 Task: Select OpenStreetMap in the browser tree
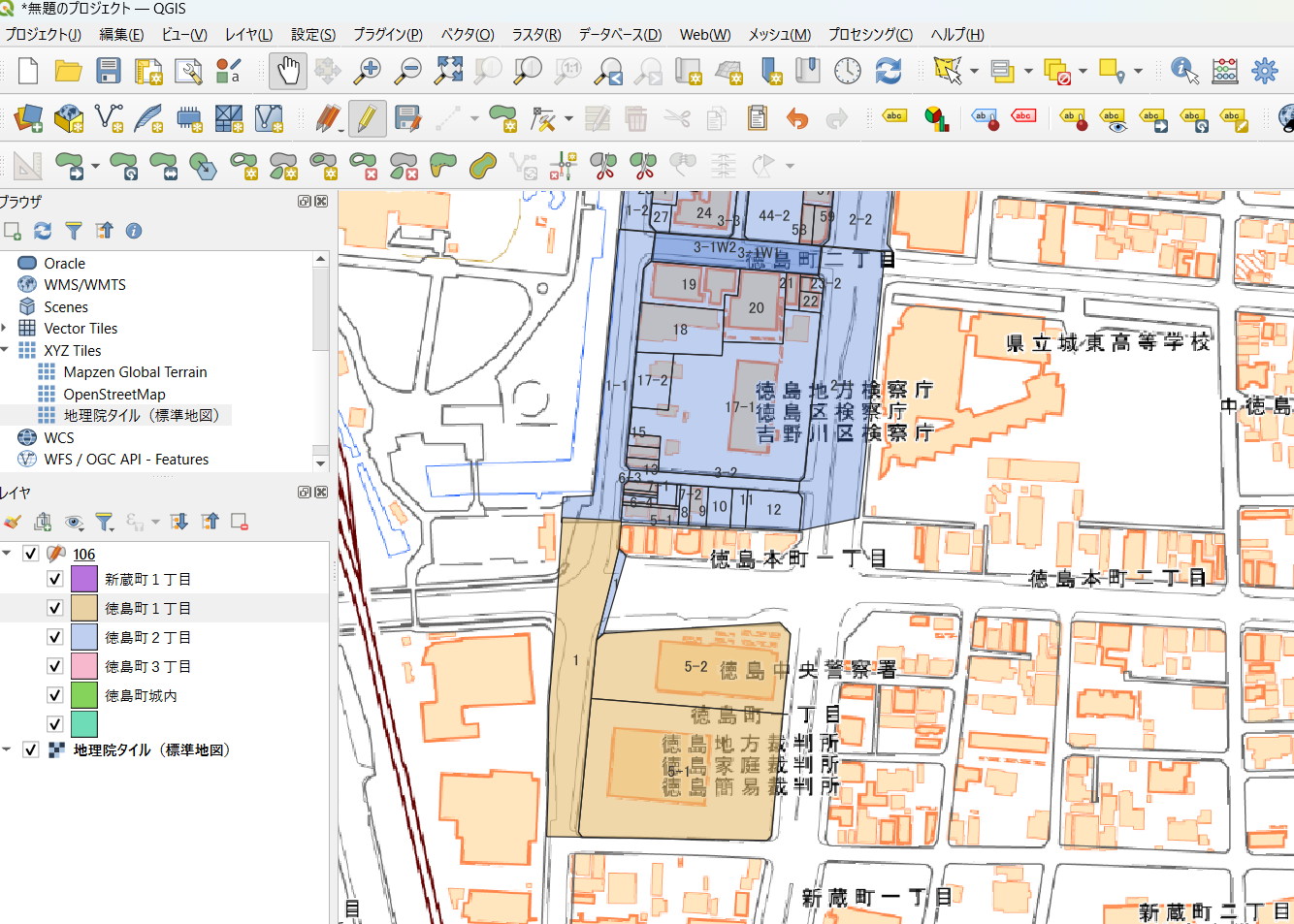point(113,394)
